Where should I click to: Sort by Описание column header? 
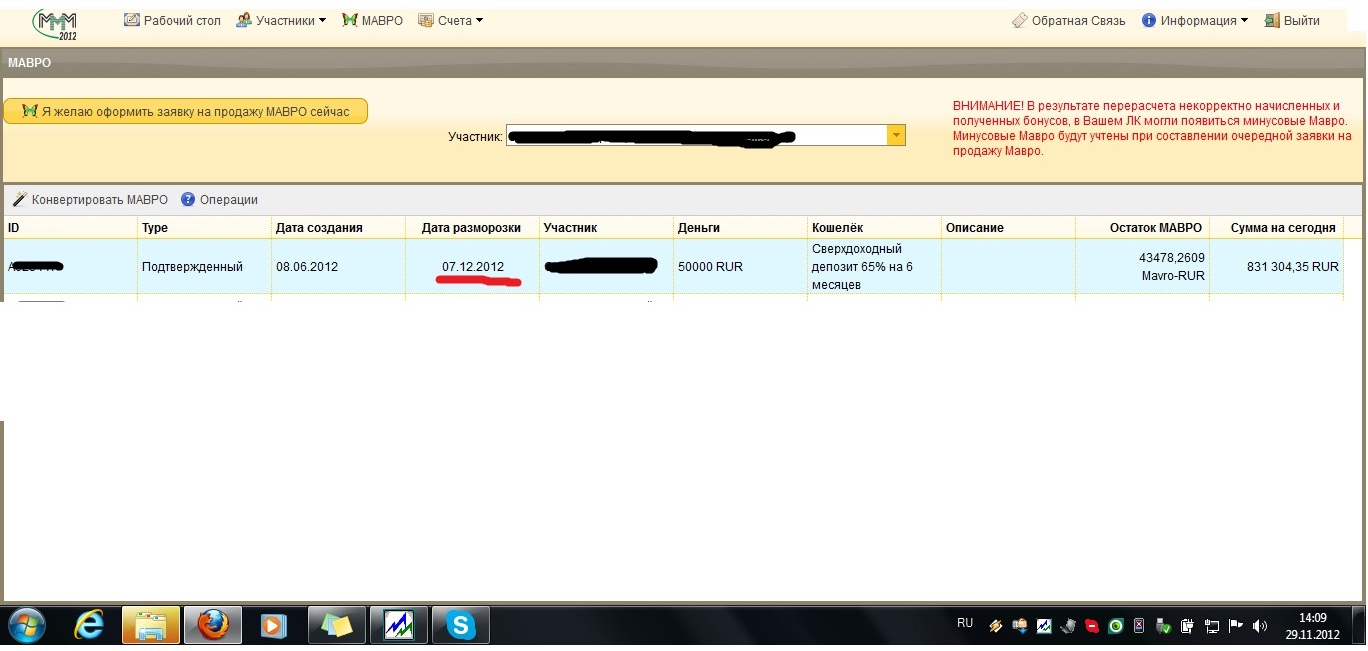coord(1008,228)
